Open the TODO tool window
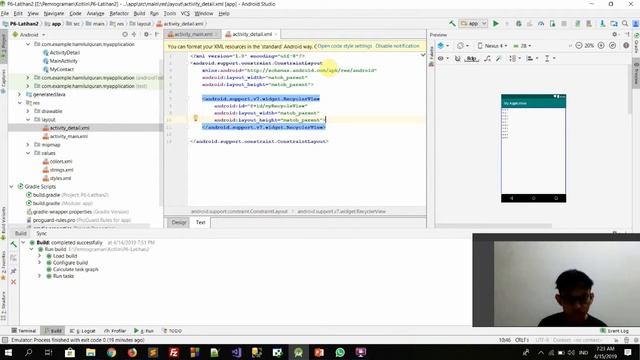Screen dimensions: 640x360 click(x=172, y=331)
